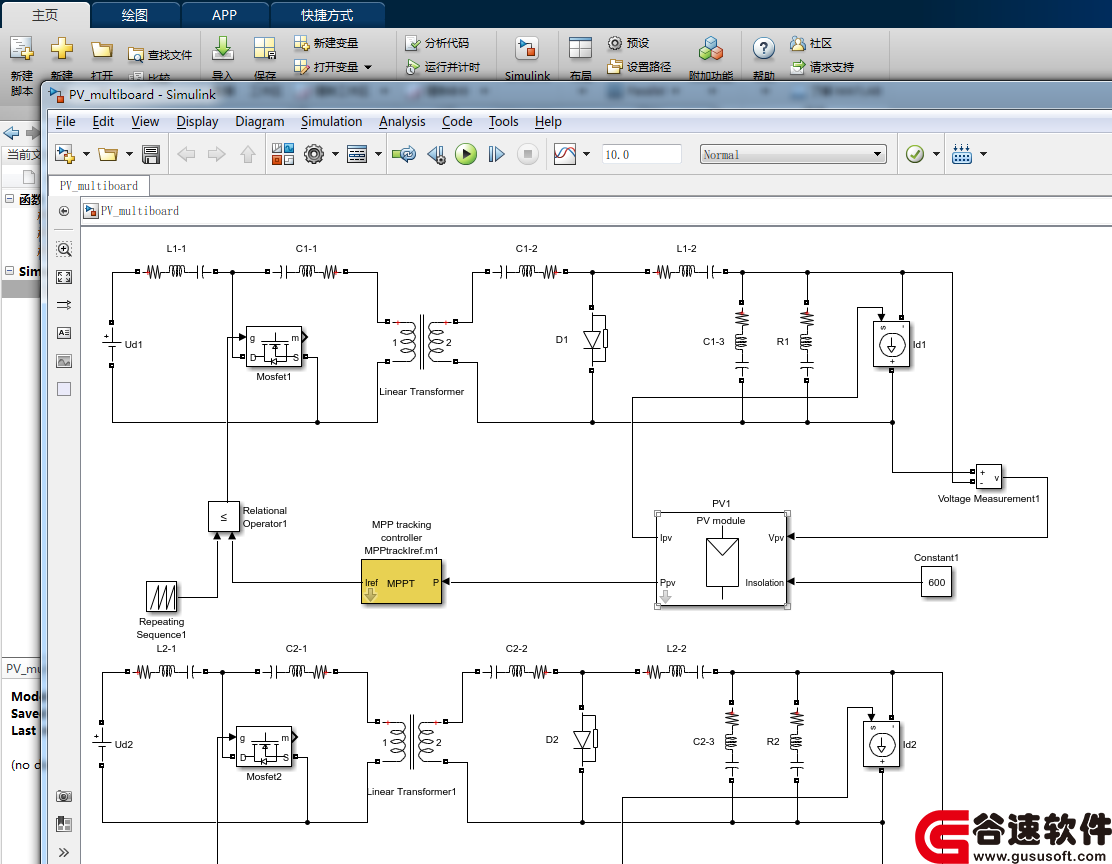The height and width of the screenshot is (864, 1112).
Task: Click 设置路径 in the MATLAB ribbon
Action: point(639,67)
